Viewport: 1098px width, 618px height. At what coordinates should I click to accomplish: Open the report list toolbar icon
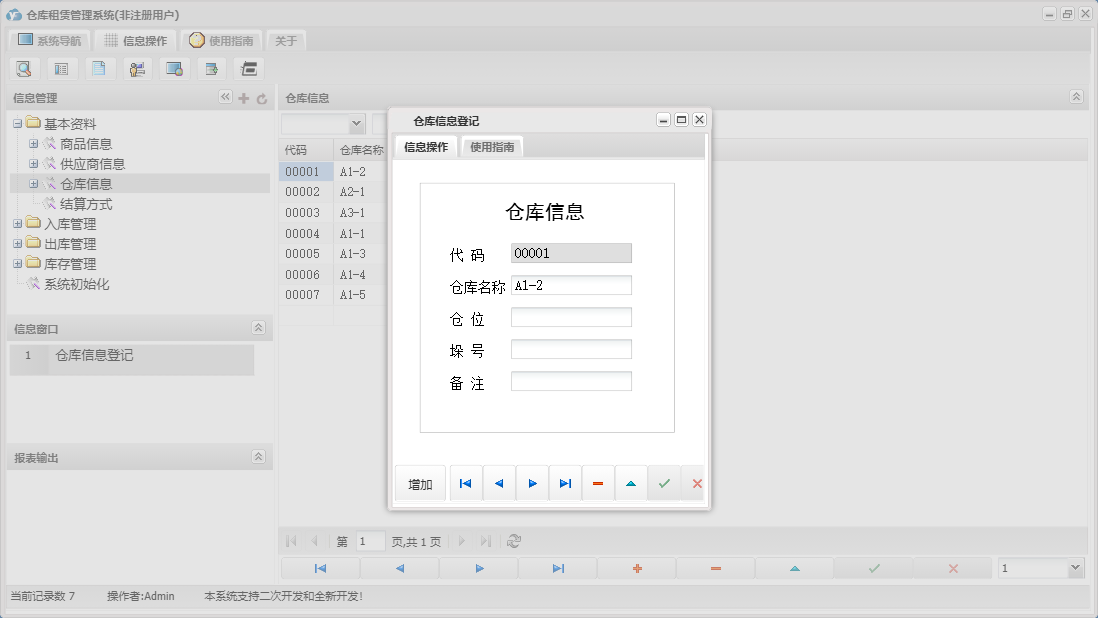(61, 68)
